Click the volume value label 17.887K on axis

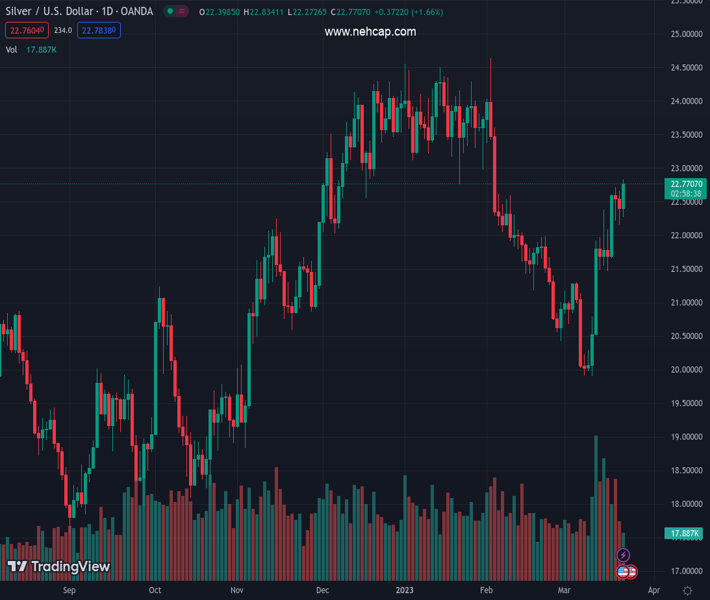685,534
